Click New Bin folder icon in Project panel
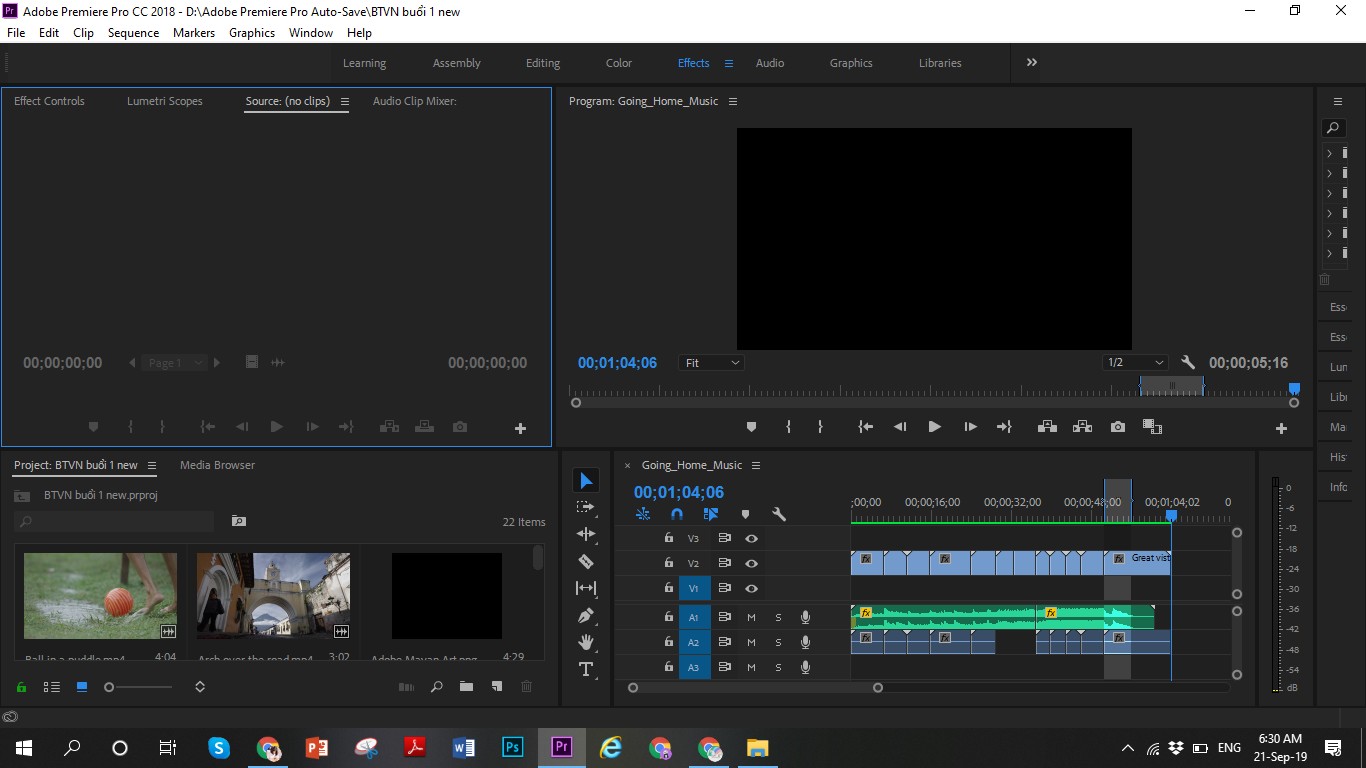The height and width of the screenshot is (768, 1366). coord(466,687)
